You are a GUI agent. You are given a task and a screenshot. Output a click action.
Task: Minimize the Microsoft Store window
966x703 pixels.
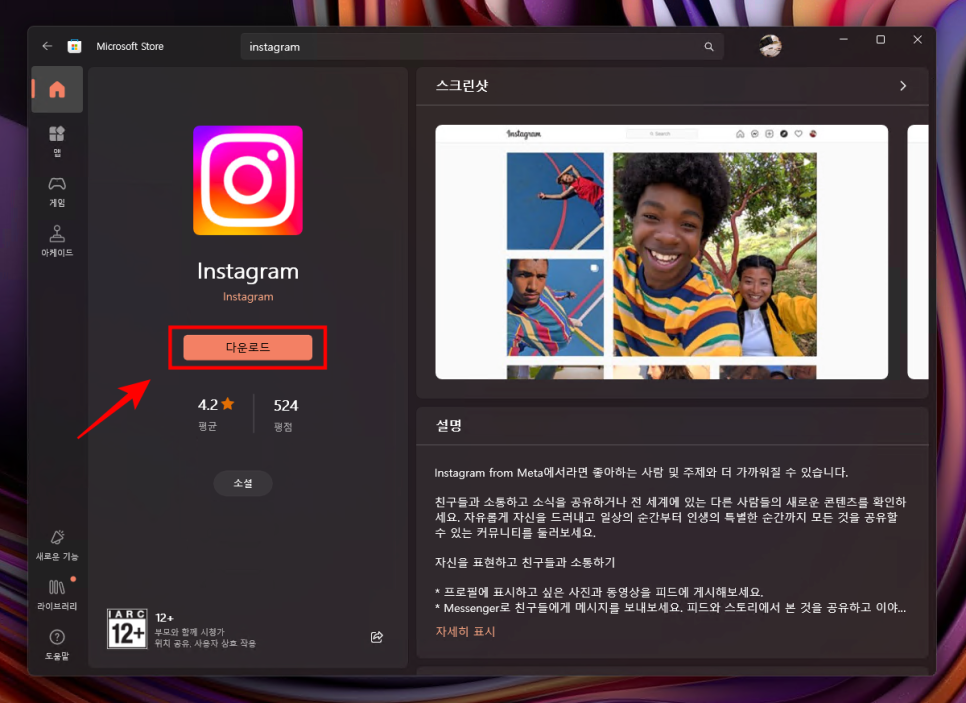tap(843, 39)
